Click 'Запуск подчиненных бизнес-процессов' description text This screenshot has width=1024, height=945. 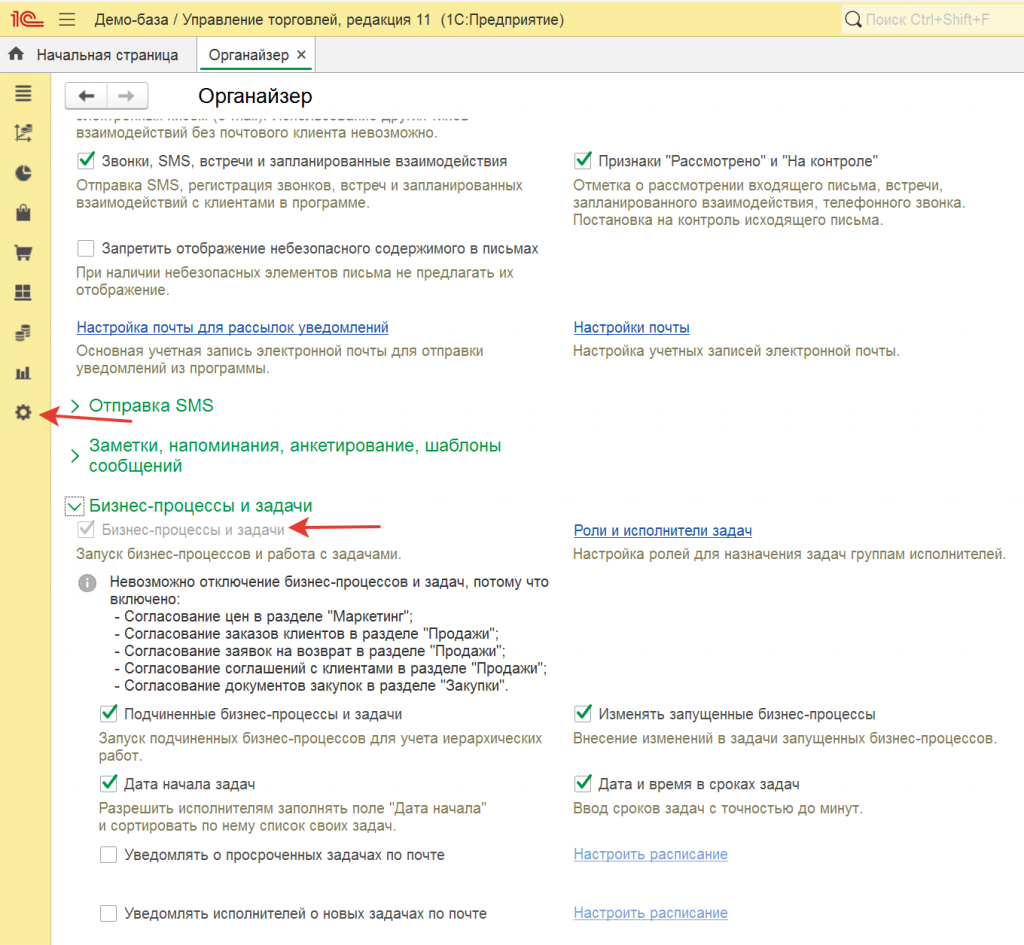pyautogui.click(x=321, y=746)
